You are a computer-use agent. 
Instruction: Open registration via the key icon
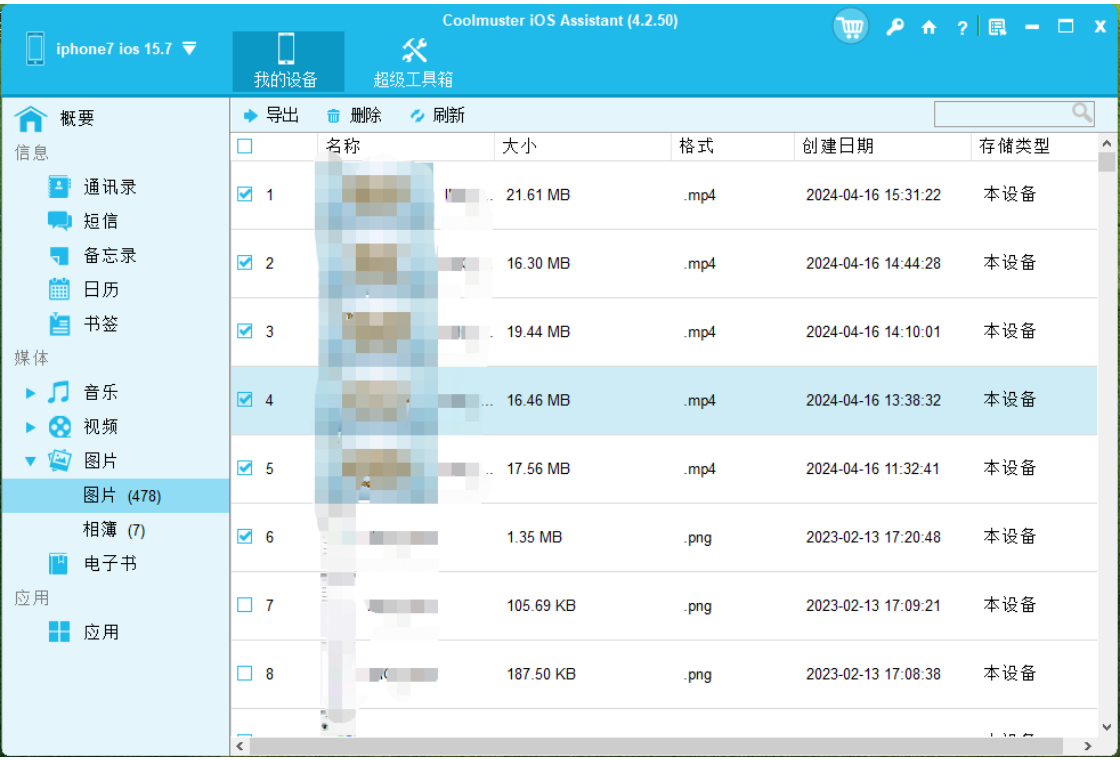[894, 27]
